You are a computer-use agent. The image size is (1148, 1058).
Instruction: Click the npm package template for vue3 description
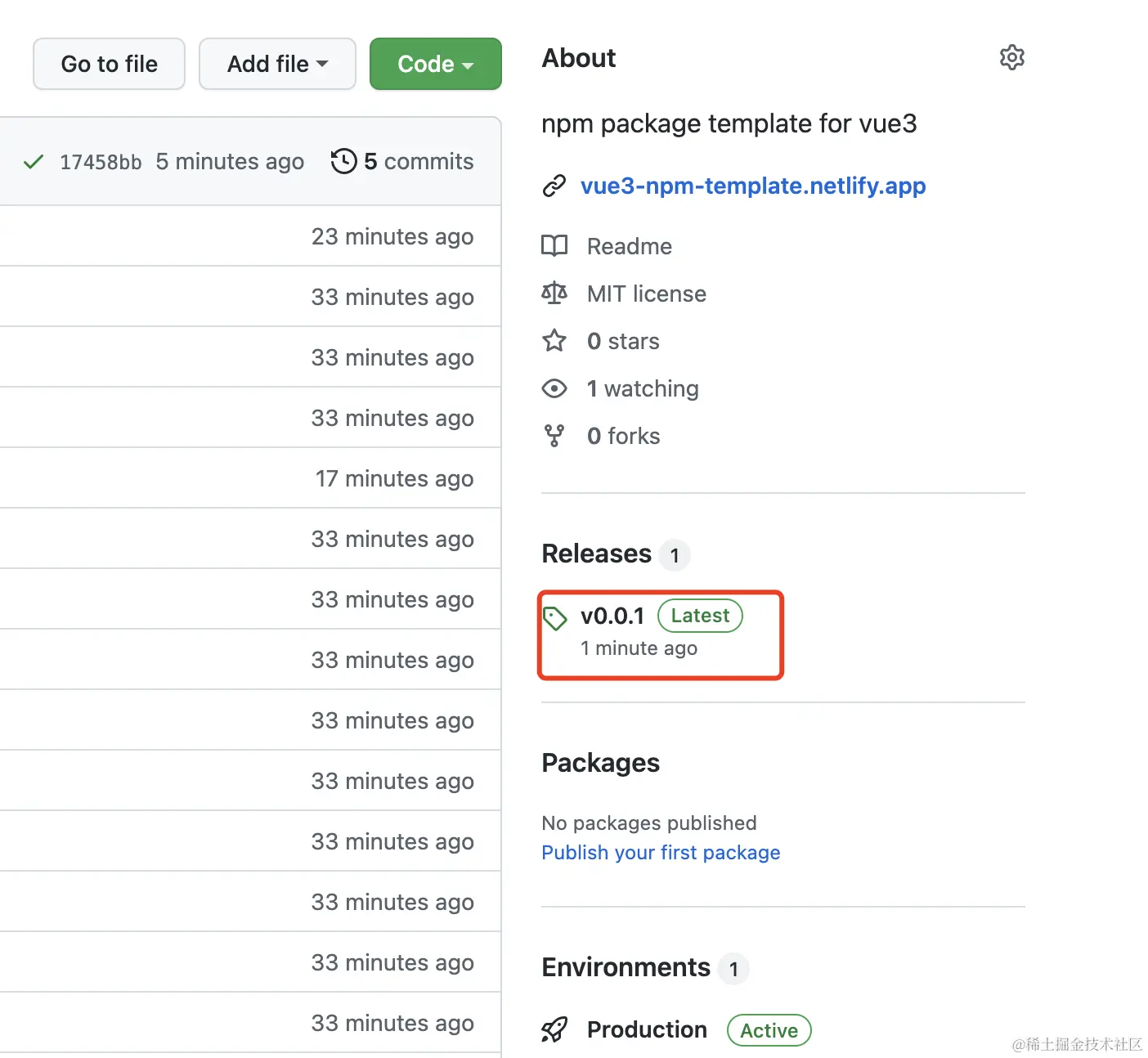(x=729, y=123)
